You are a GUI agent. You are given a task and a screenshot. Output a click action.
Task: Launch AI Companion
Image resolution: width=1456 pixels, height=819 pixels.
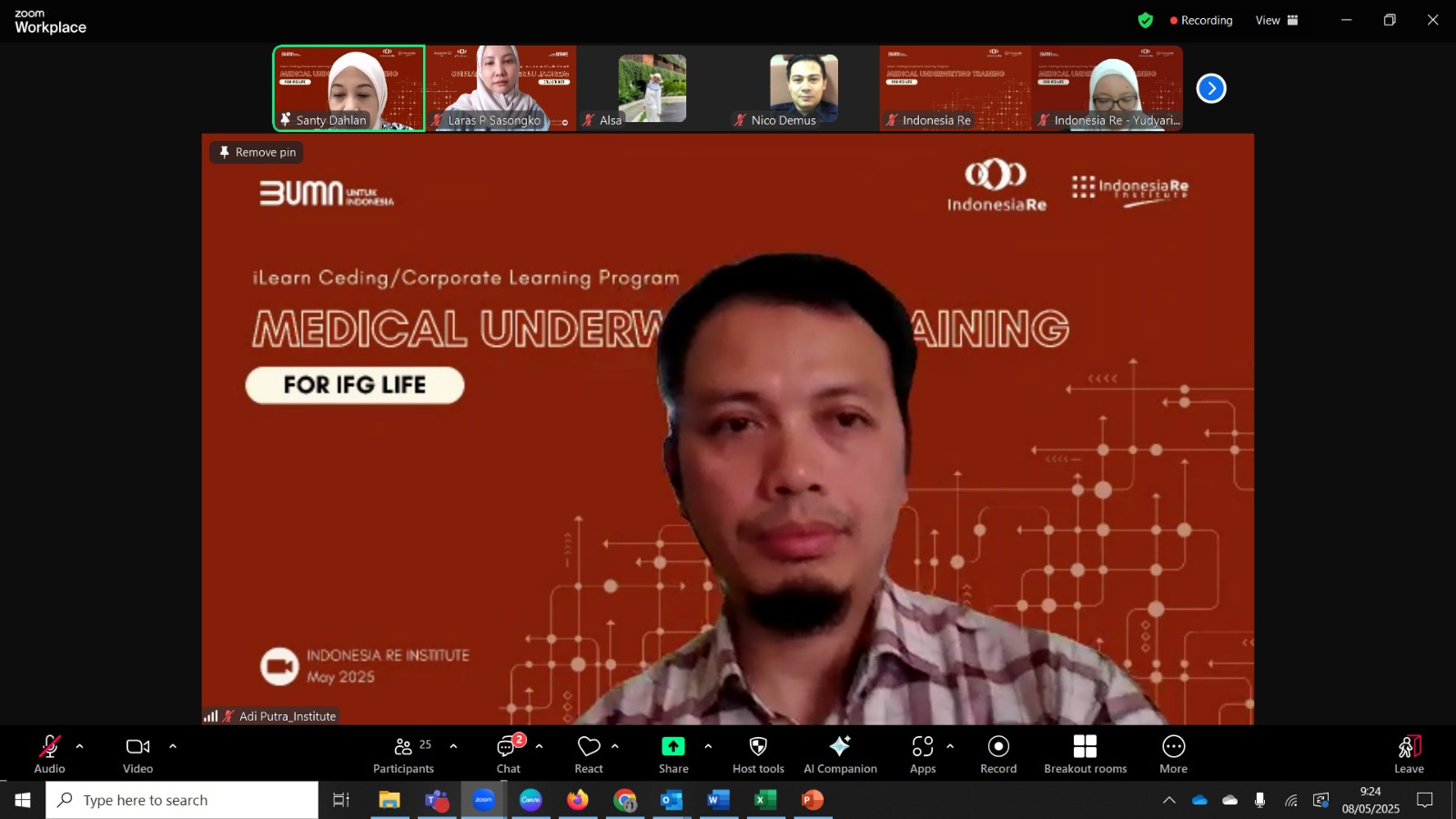[840, 754]
